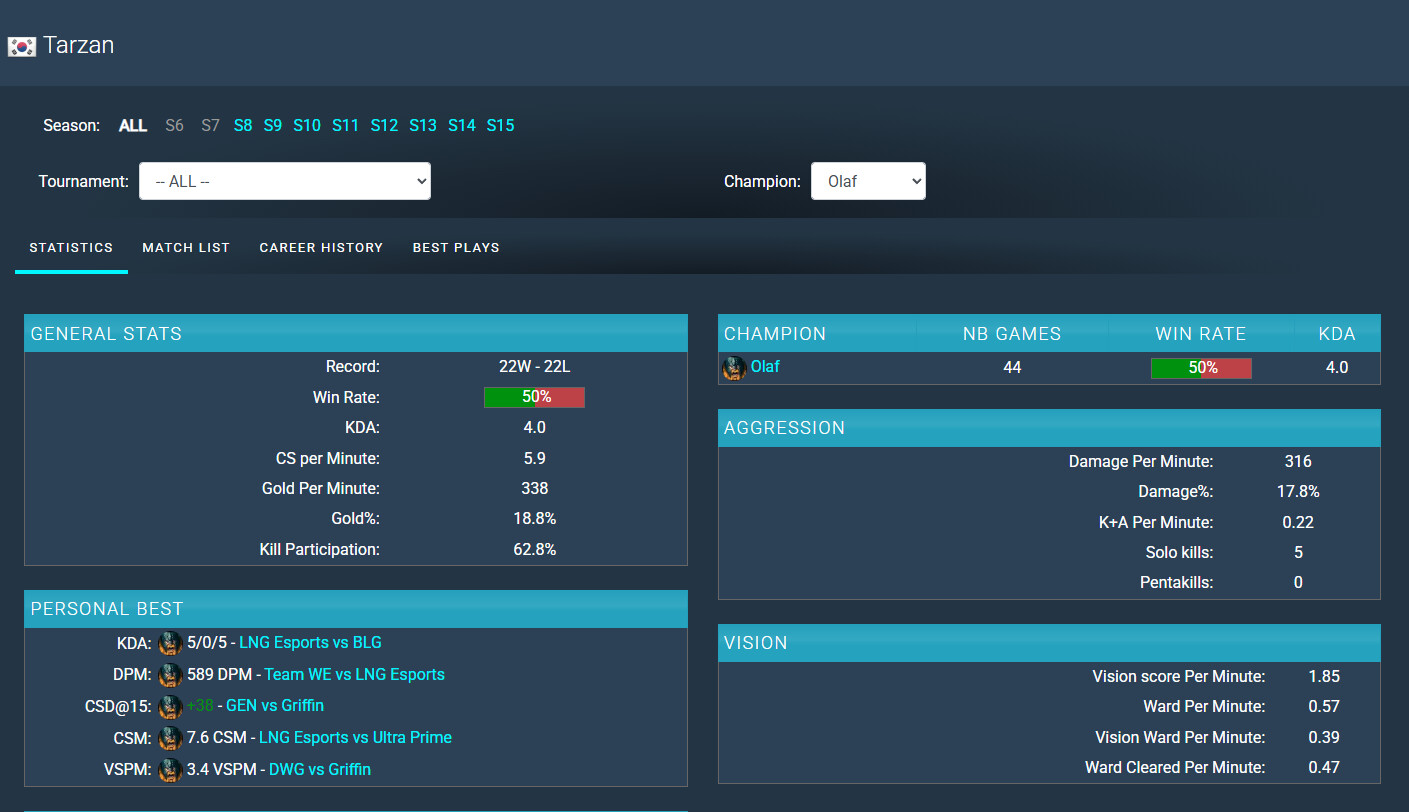Screen dimensions: 1409x812
Task: Open the LNG Esports vs BLG match
Action: point(310,642)
